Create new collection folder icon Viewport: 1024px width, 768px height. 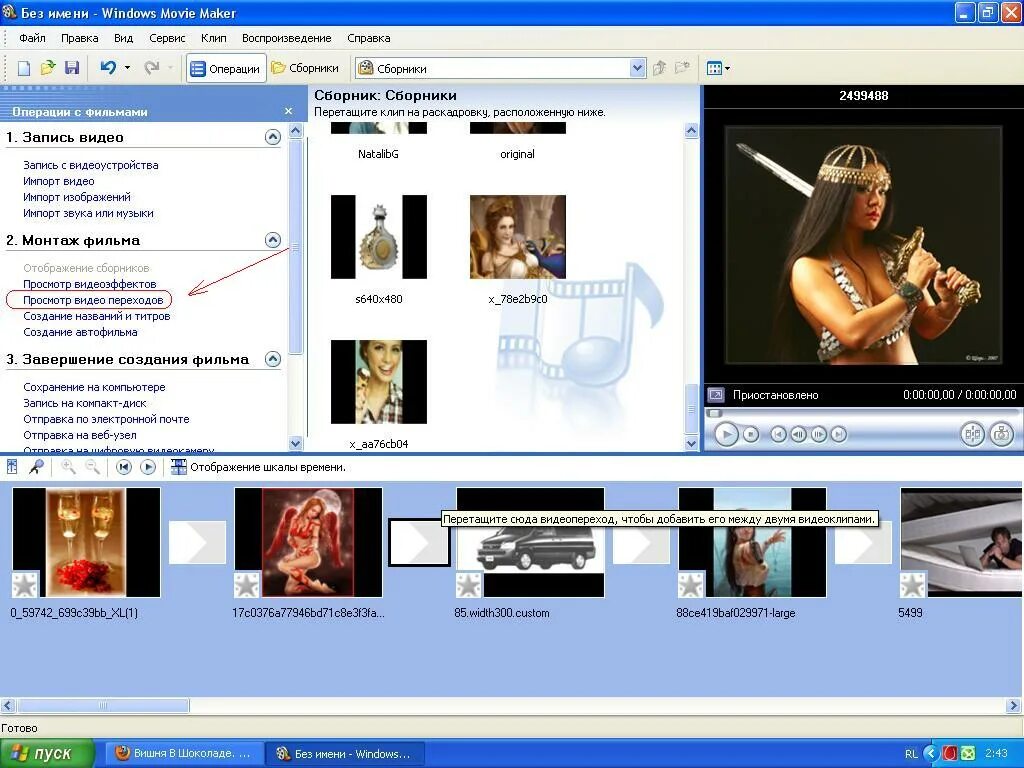click(682, 68)
